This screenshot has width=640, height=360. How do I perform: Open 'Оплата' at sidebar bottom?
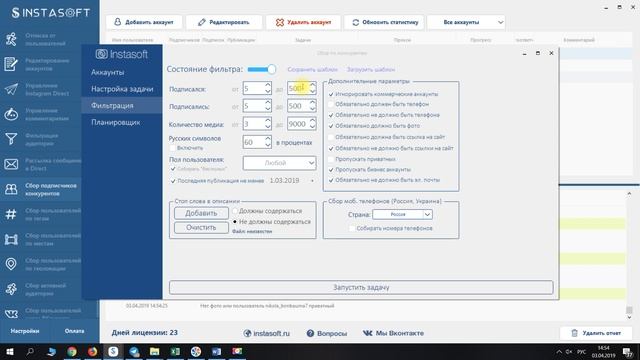tap(74, 331)
